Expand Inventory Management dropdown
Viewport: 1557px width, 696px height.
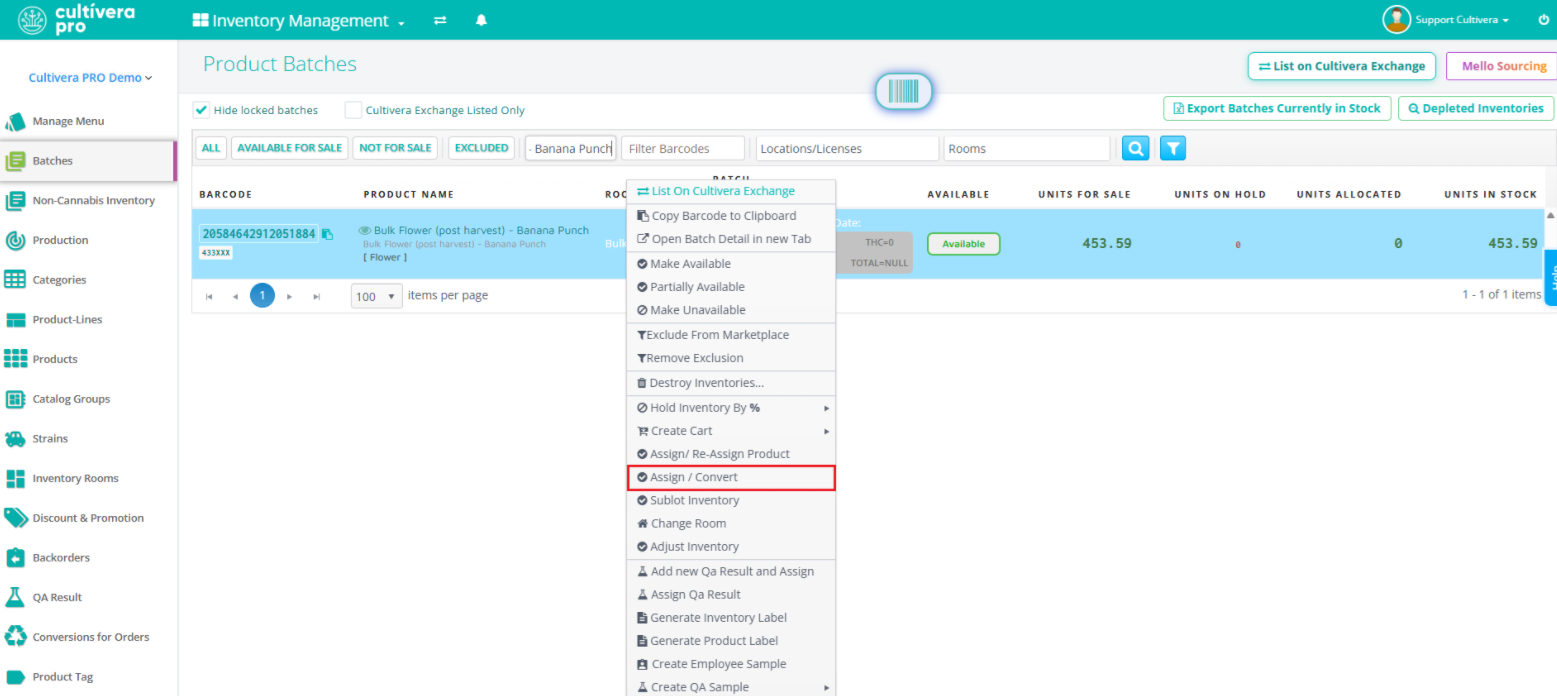(x=299, y=21)
